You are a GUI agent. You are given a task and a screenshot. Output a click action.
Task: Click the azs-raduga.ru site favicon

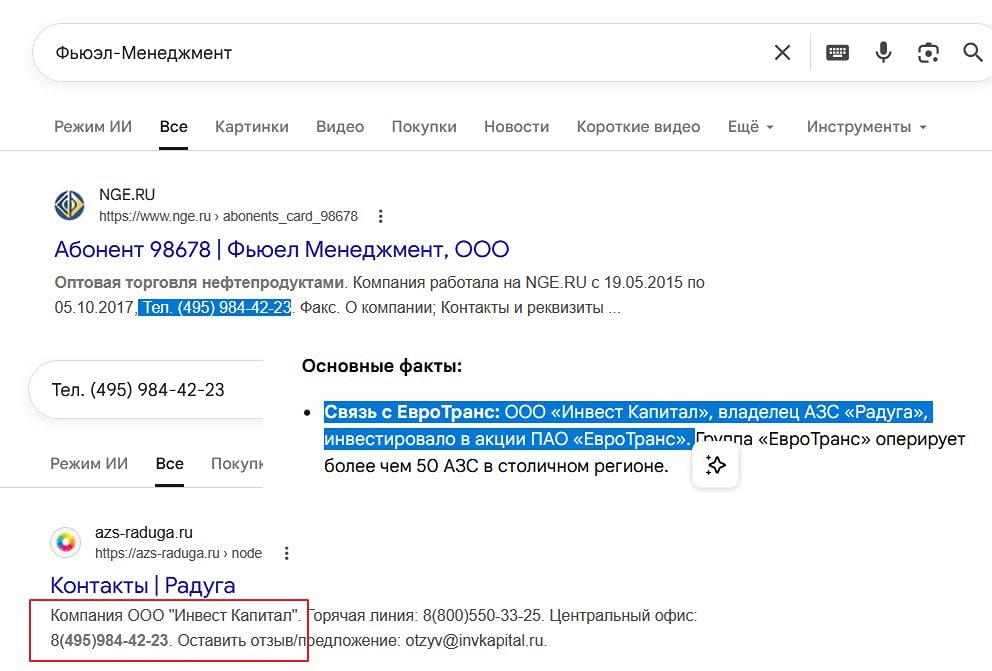[x=66, y=542]
